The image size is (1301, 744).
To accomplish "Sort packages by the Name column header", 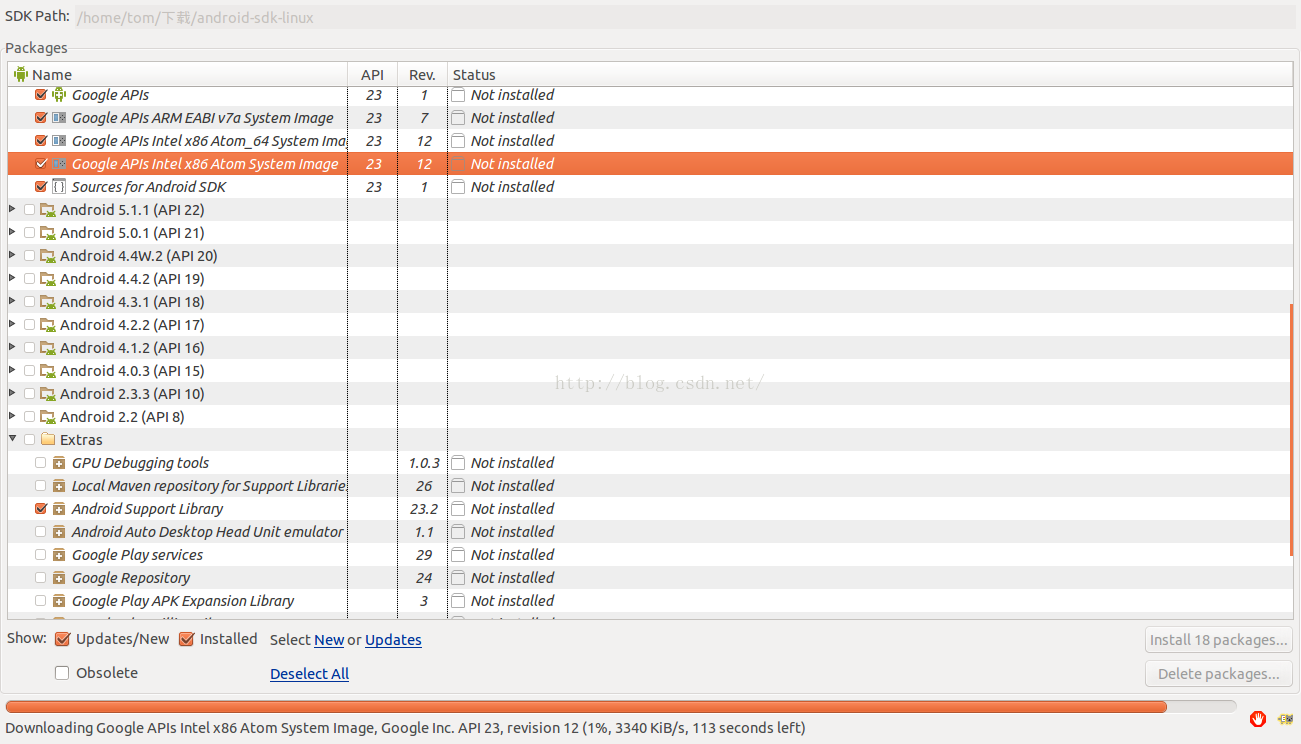I will click(x=178, y=74).
